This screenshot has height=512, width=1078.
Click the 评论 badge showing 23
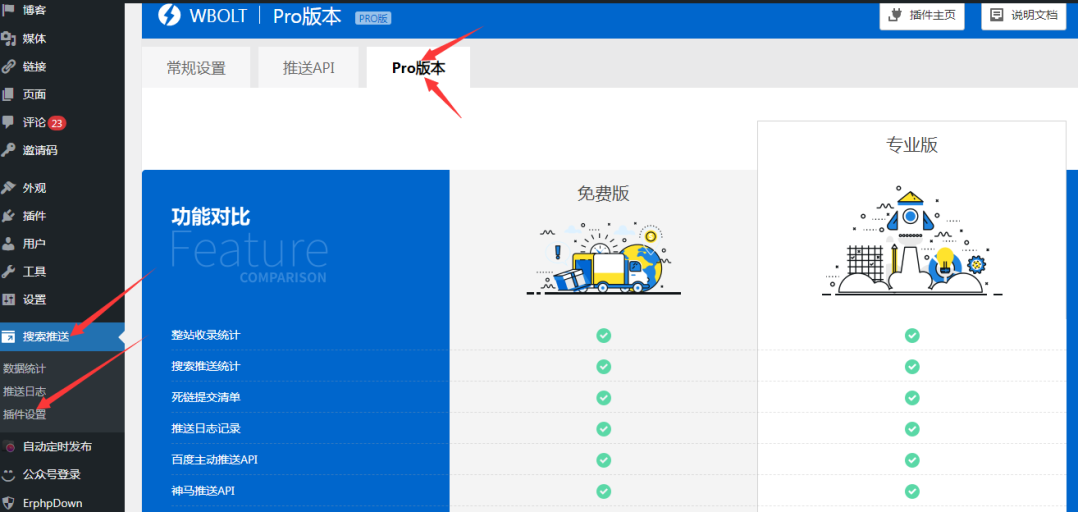click(57, 123)
